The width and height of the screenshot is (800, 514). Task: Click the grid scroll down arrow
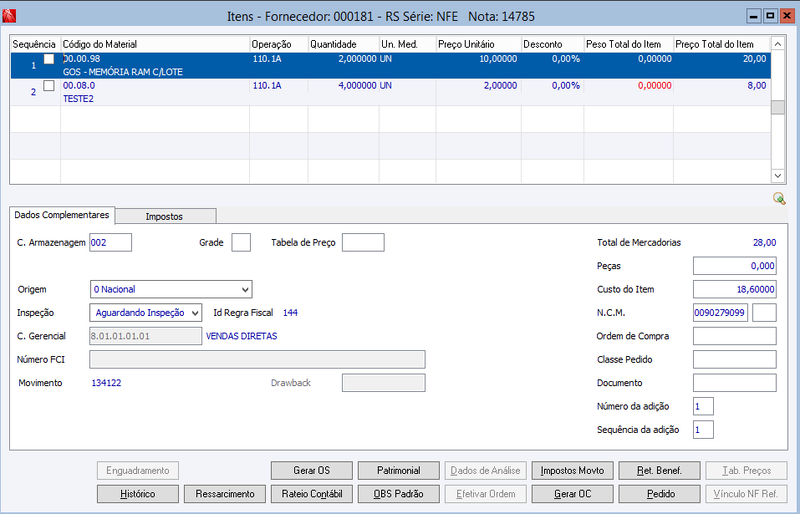pos(778,176)
